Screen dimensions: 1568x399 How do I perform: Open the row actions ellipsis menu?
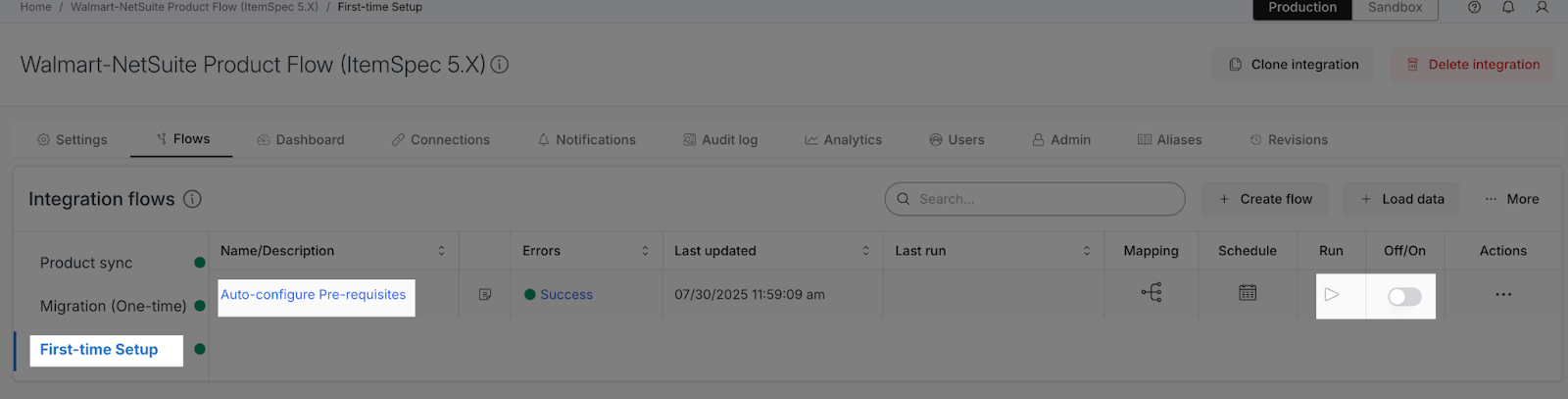click(x=1503, y=294)
